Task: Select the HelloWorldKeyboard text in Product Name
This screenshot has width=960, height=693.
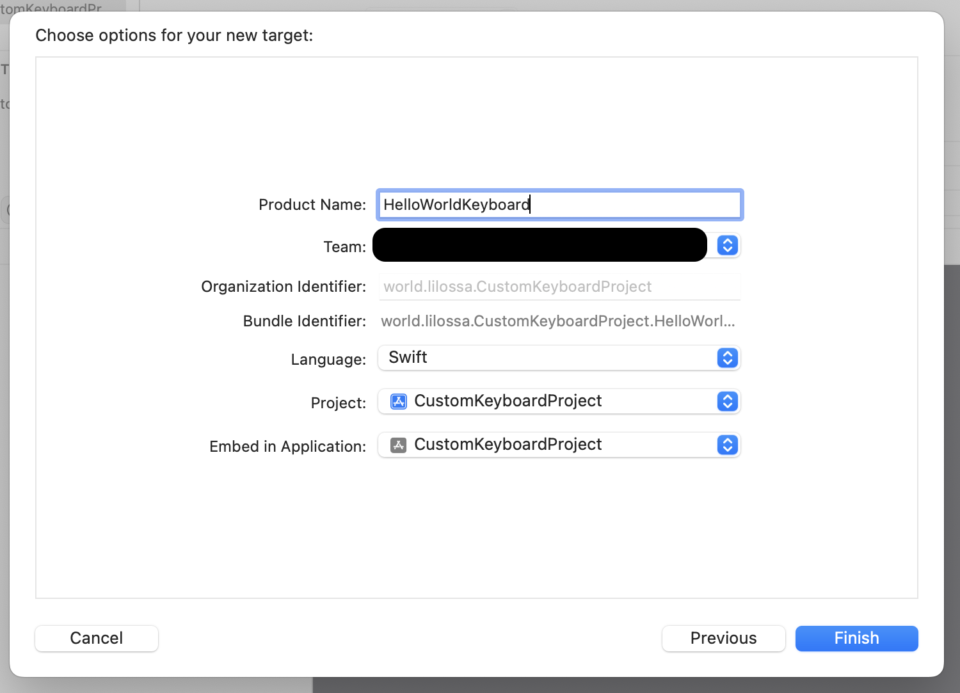Action: [453, 204]
